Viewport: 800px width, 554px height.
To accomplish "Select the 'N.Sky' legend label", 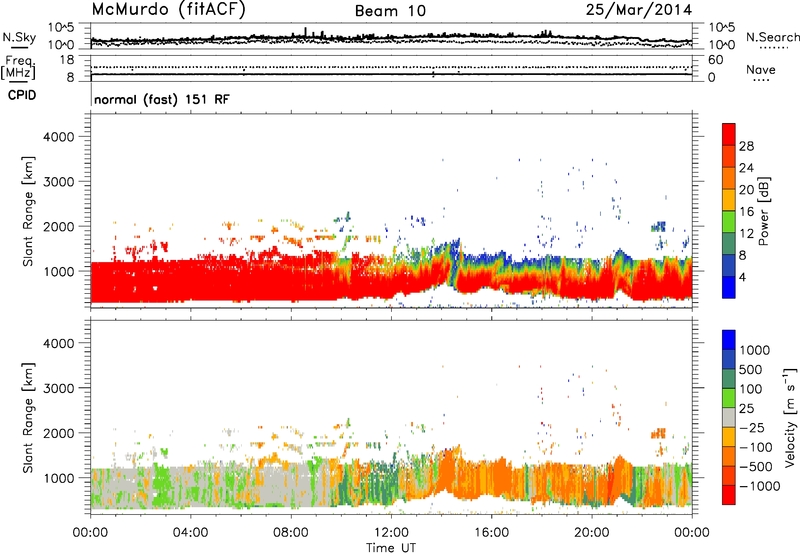I will pyautogui.click(x=19, y=37).
